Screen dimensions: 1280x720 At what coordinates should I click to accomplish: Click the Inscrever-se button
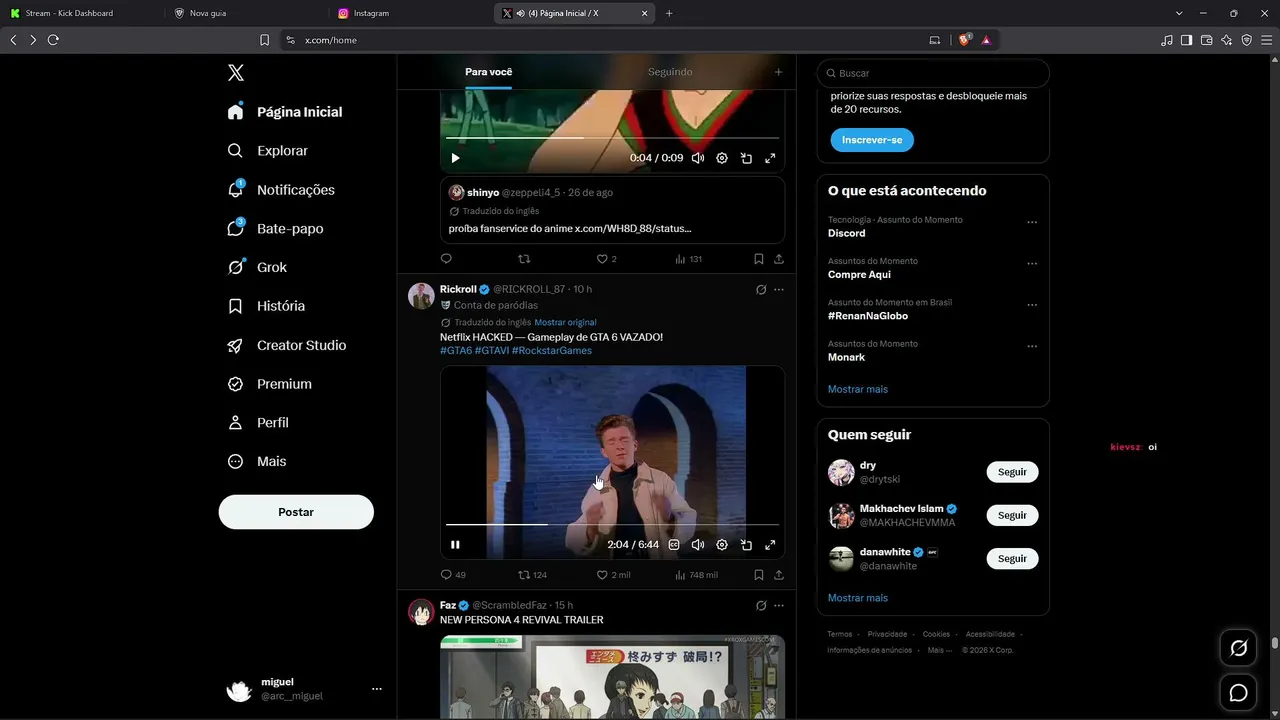pos(872,140)
